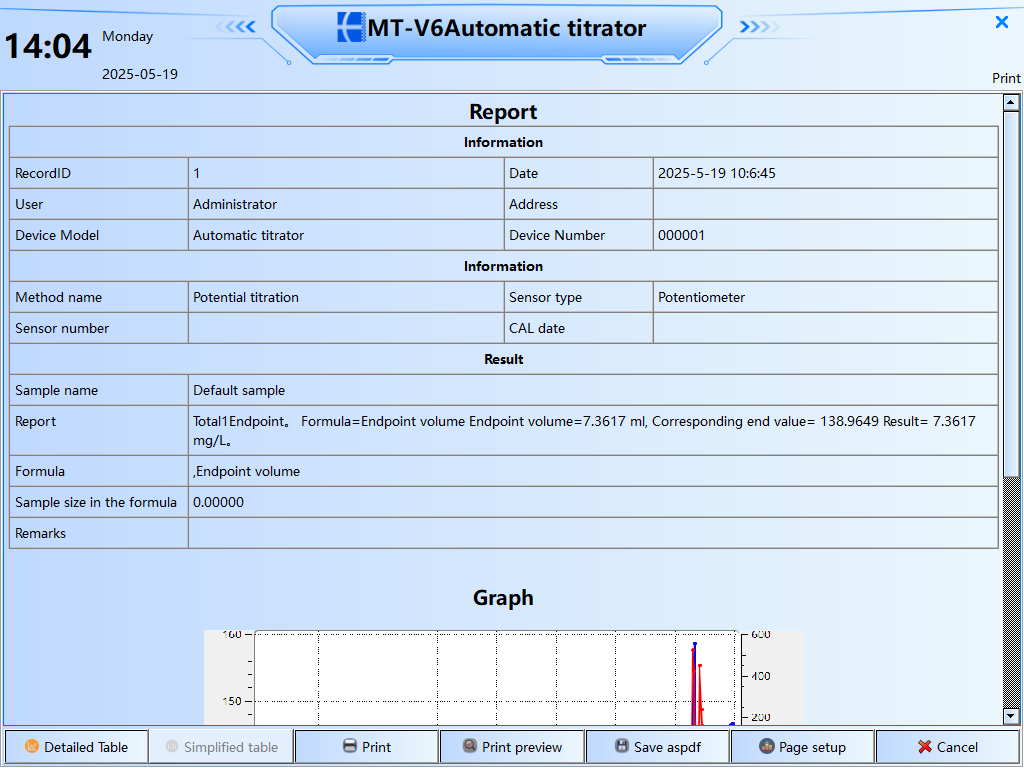The width and height of the screenshot is (1024, 768).
Task: Click the printer icon on Print button
Action: click(x=349, y=747)
